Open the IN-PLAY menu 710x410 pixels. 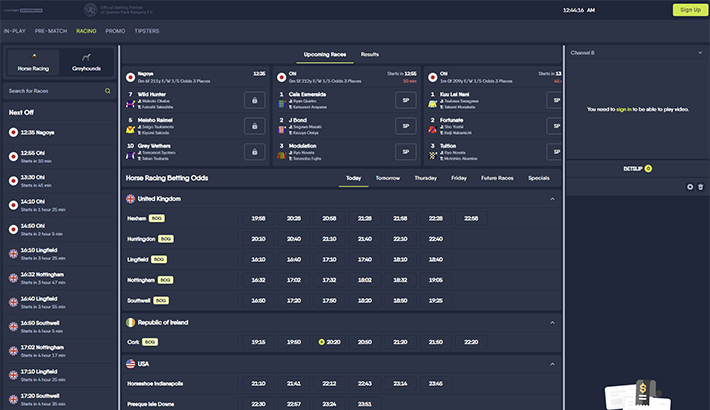(15, 31)
